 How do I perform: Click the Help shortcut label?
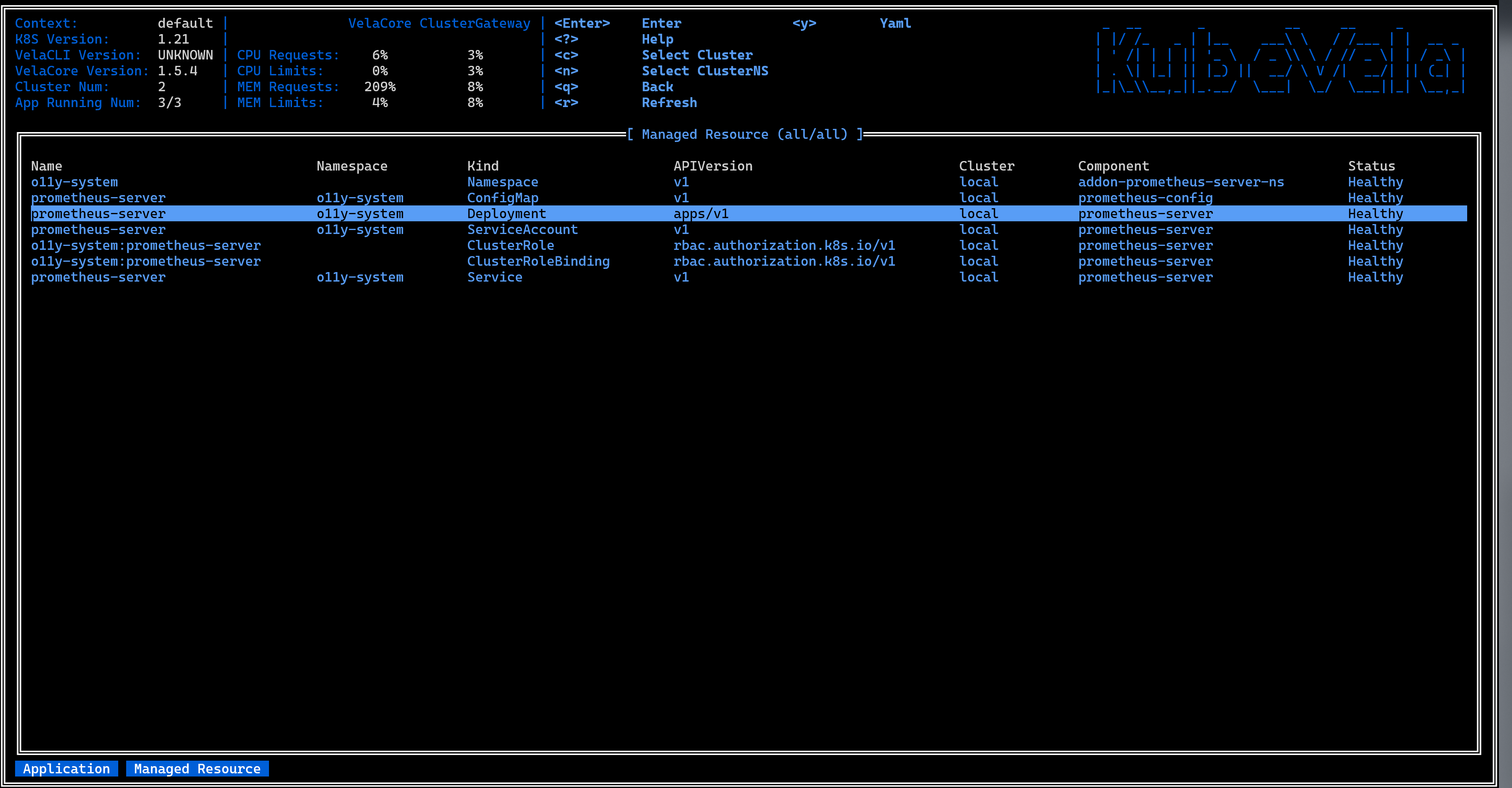657,39
